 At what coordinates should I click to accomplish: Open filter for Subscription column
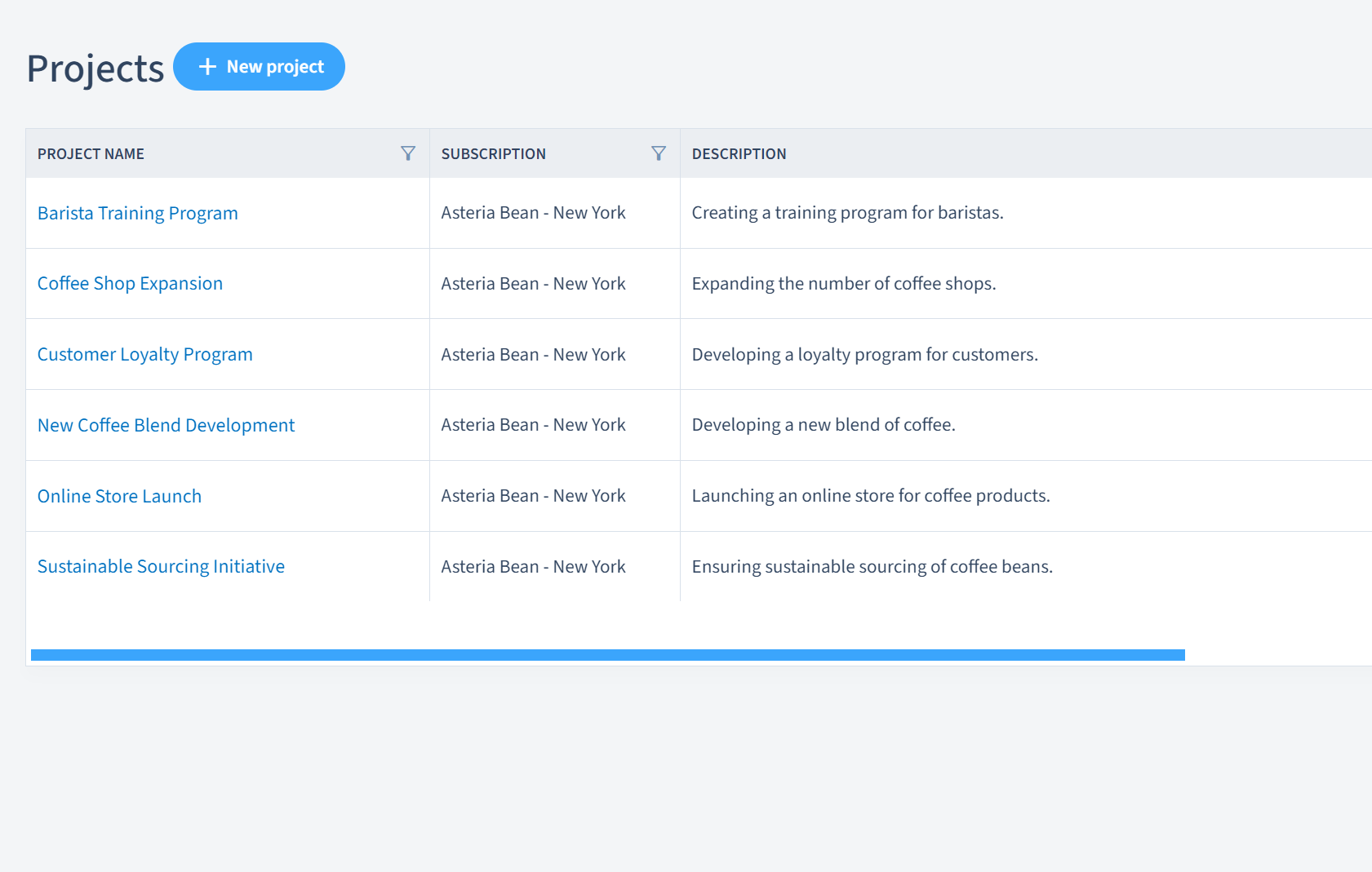[x=659, y=153]
